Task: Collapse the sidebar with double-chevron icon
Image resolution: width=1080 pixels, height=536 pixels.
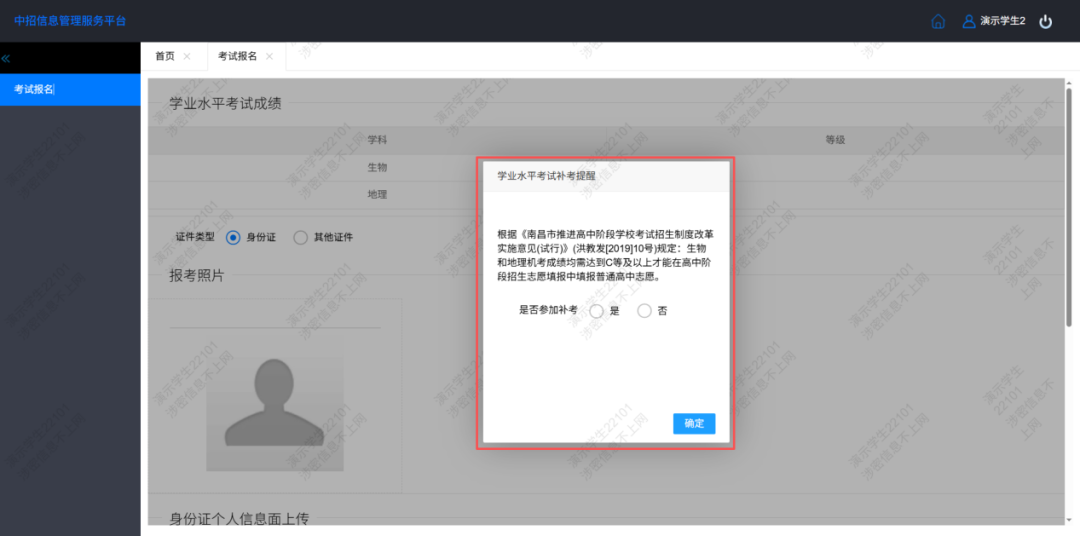Action: click(6, 58)
